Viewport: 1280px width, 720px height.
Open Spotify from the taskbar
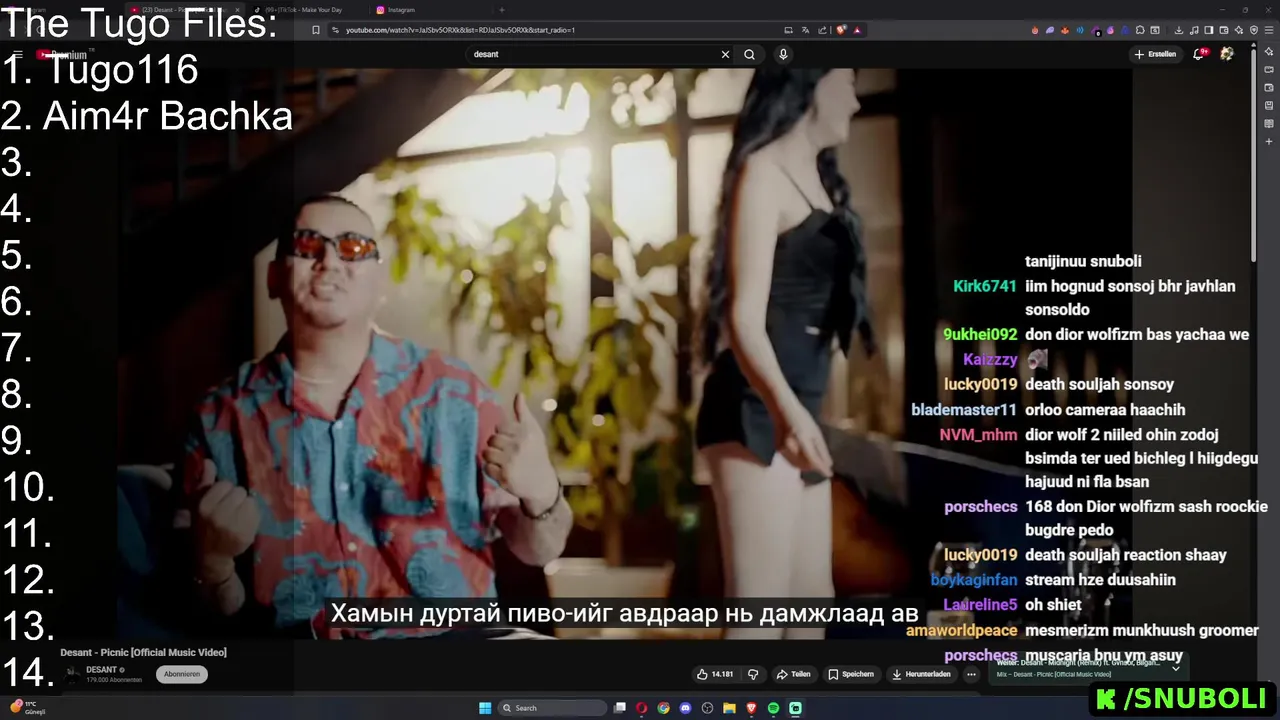pyautogui.click(x=773, y=708)
